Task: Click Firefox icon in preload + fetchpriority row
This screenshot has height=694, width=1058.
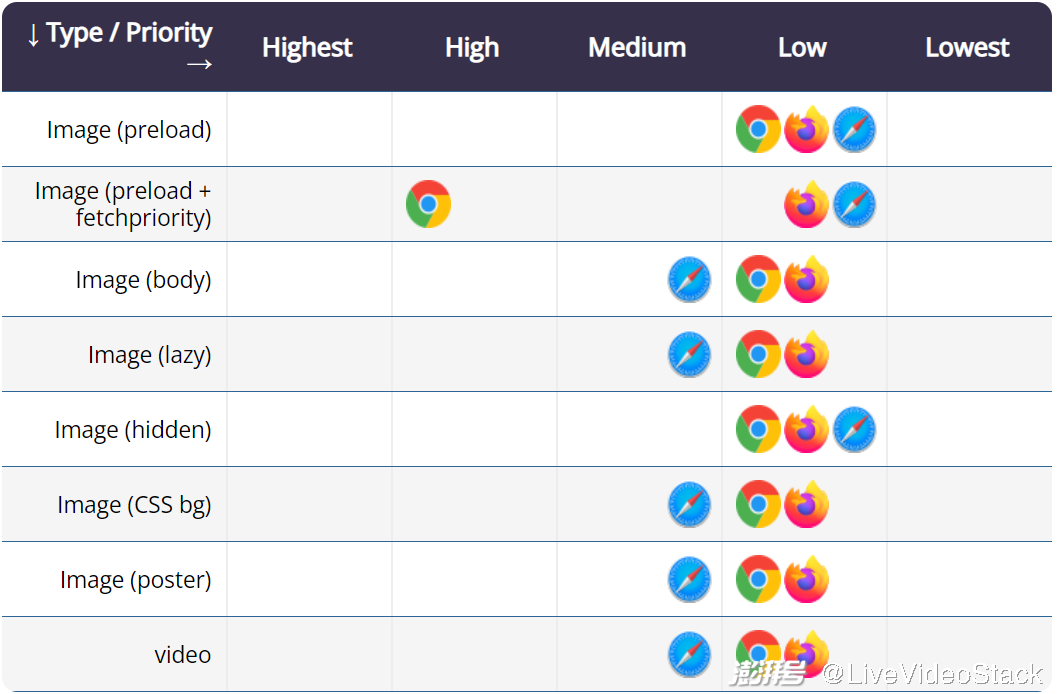Action: (x=806, y=204)
